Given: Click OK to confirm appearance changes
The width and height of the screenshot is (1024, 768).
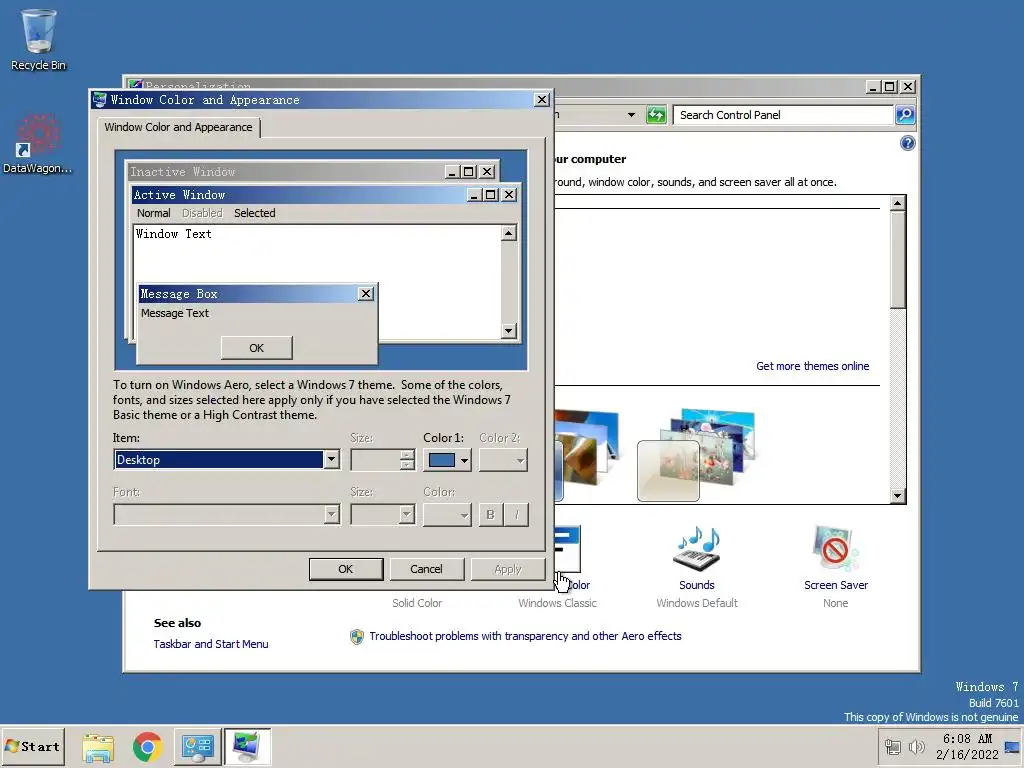Looking at the screenshot, I should tap(345, 569).
